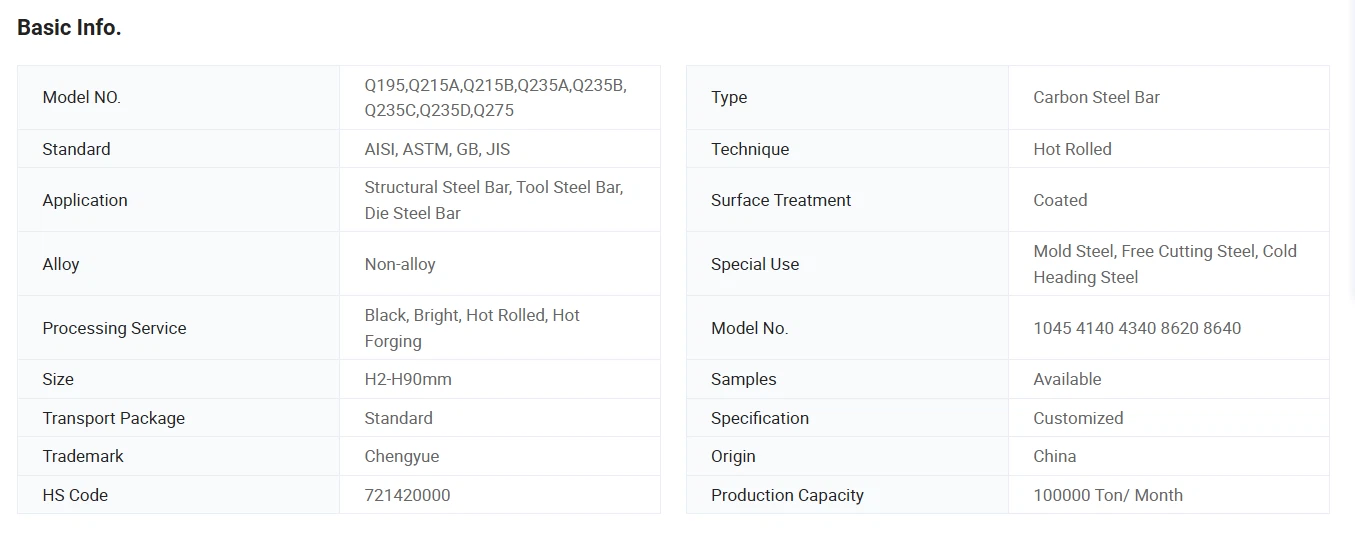Click the Origin value China

point(1055,456)
